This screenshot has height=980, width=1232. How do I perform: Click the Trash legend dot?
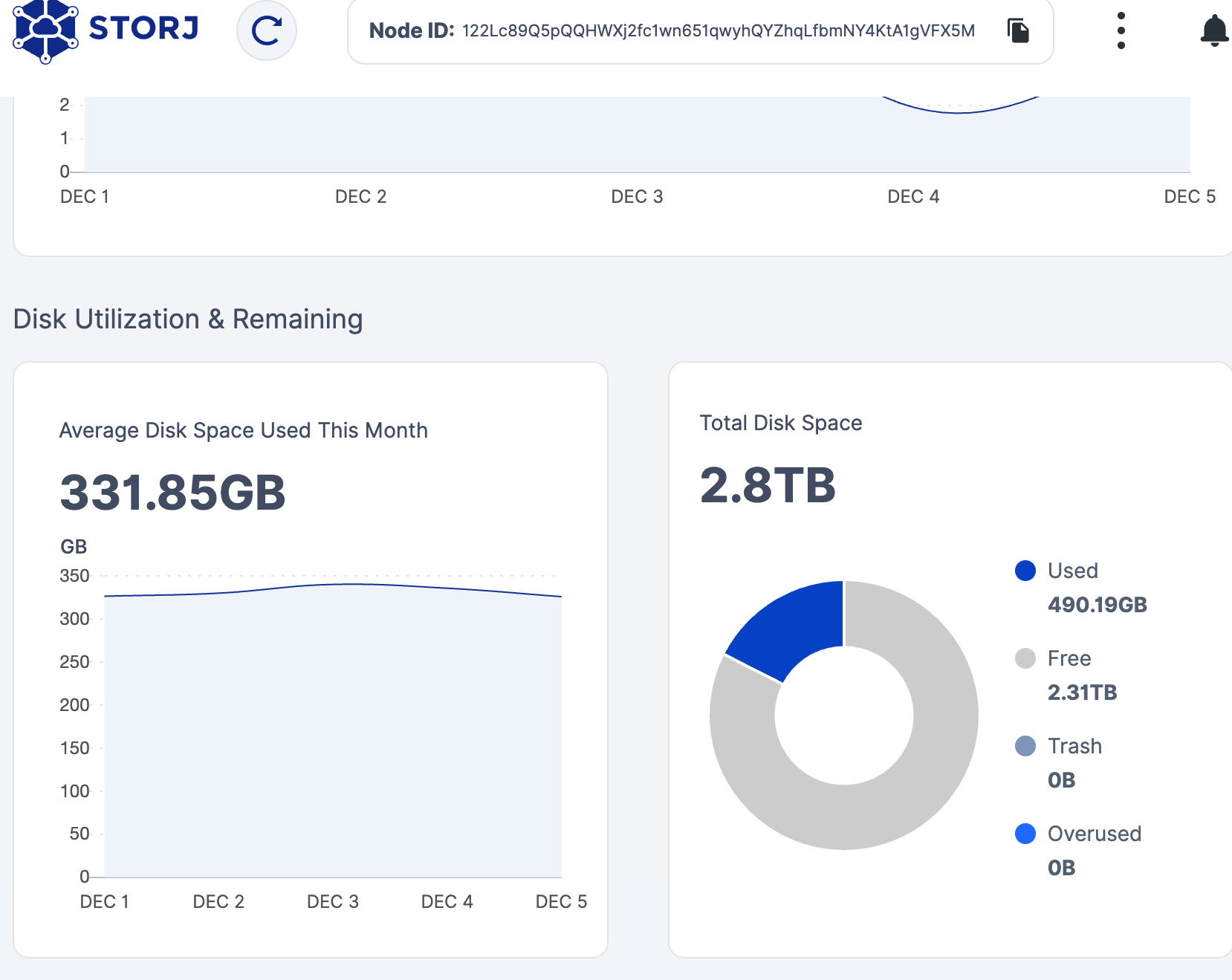coord(1025,746)
